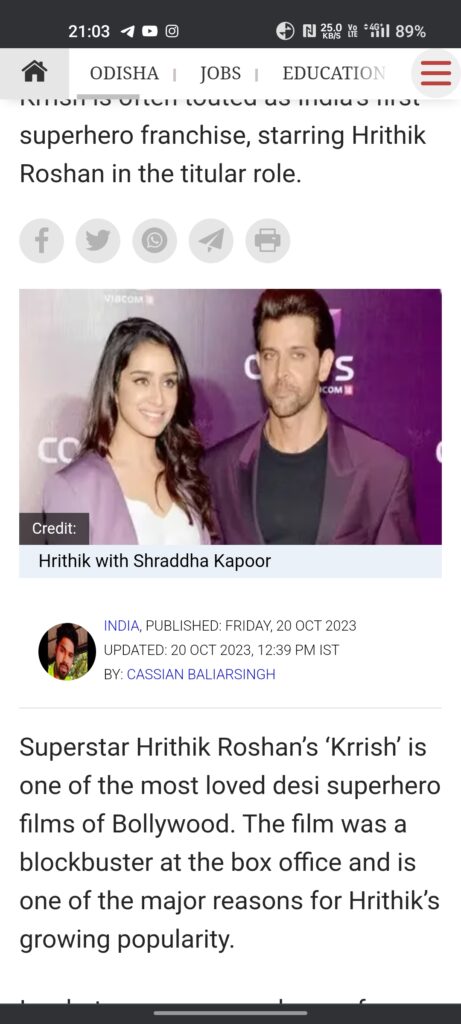Viewport: 461px width, 1024px height.
Task: Share article on Twitter
Action: pos(98,241)
